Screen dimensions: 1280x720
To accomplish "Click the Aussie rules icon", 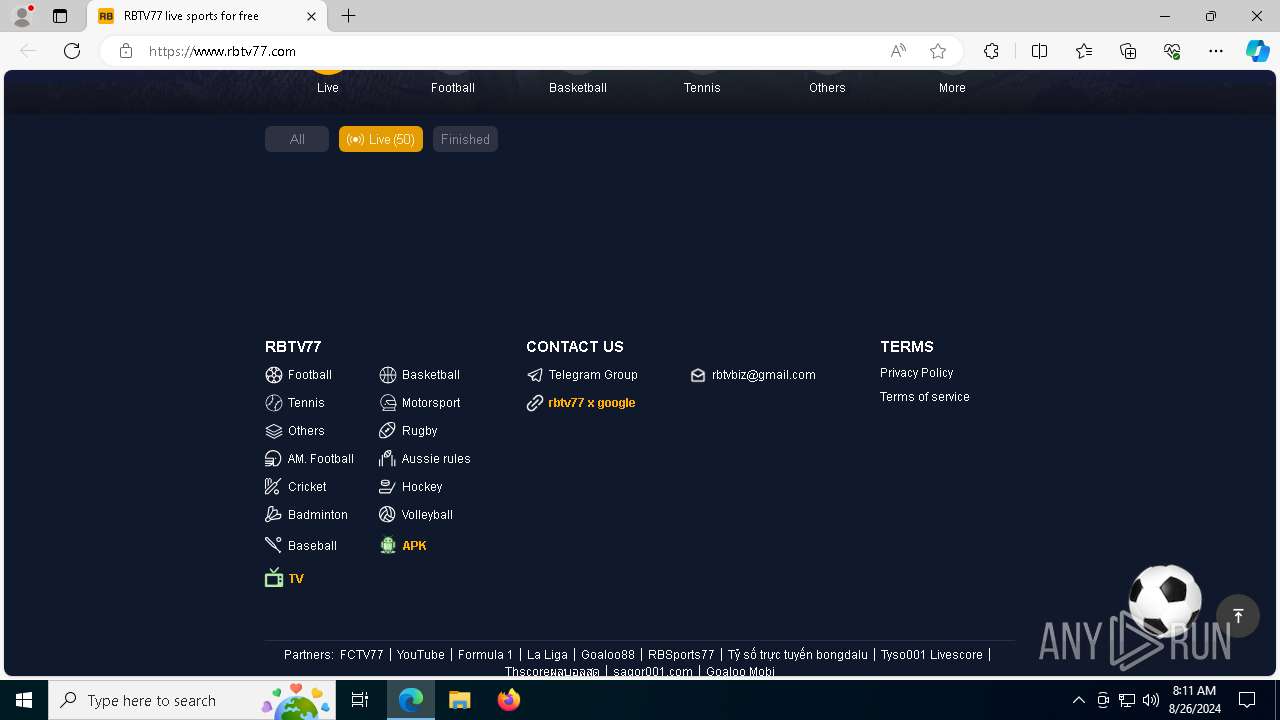I will [x=388, y=459].
